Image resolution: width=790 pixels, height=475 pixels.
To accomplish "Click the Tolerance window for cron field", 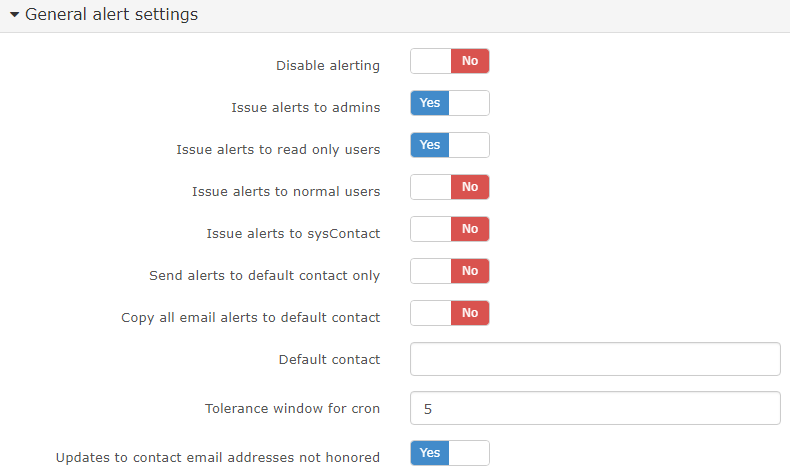I will [x=595, y=408].
